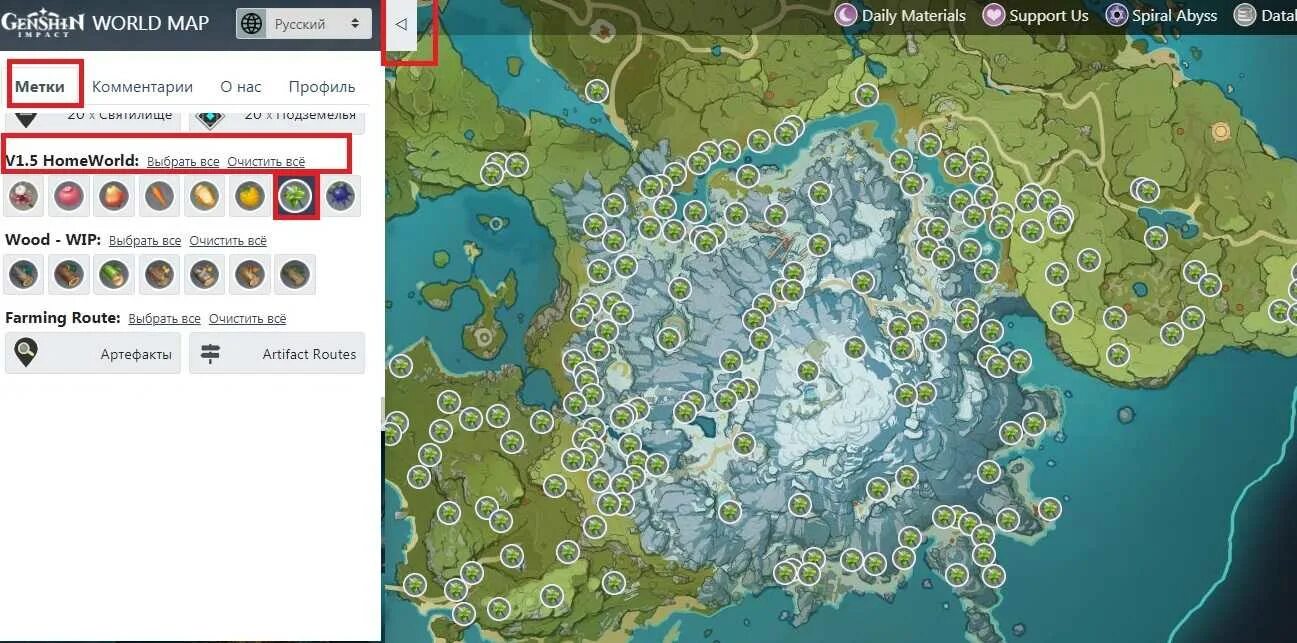
Task: Open Daily Materials in the top bar
Action: [901, 15]
